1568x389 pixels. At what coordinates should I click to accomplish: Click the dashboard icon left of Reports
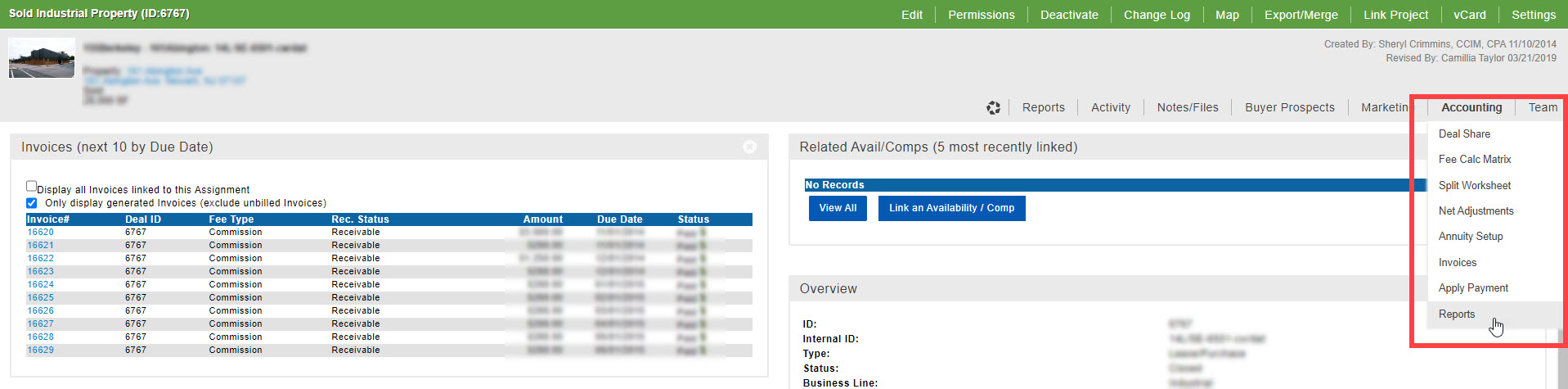(x=993, y=107)
